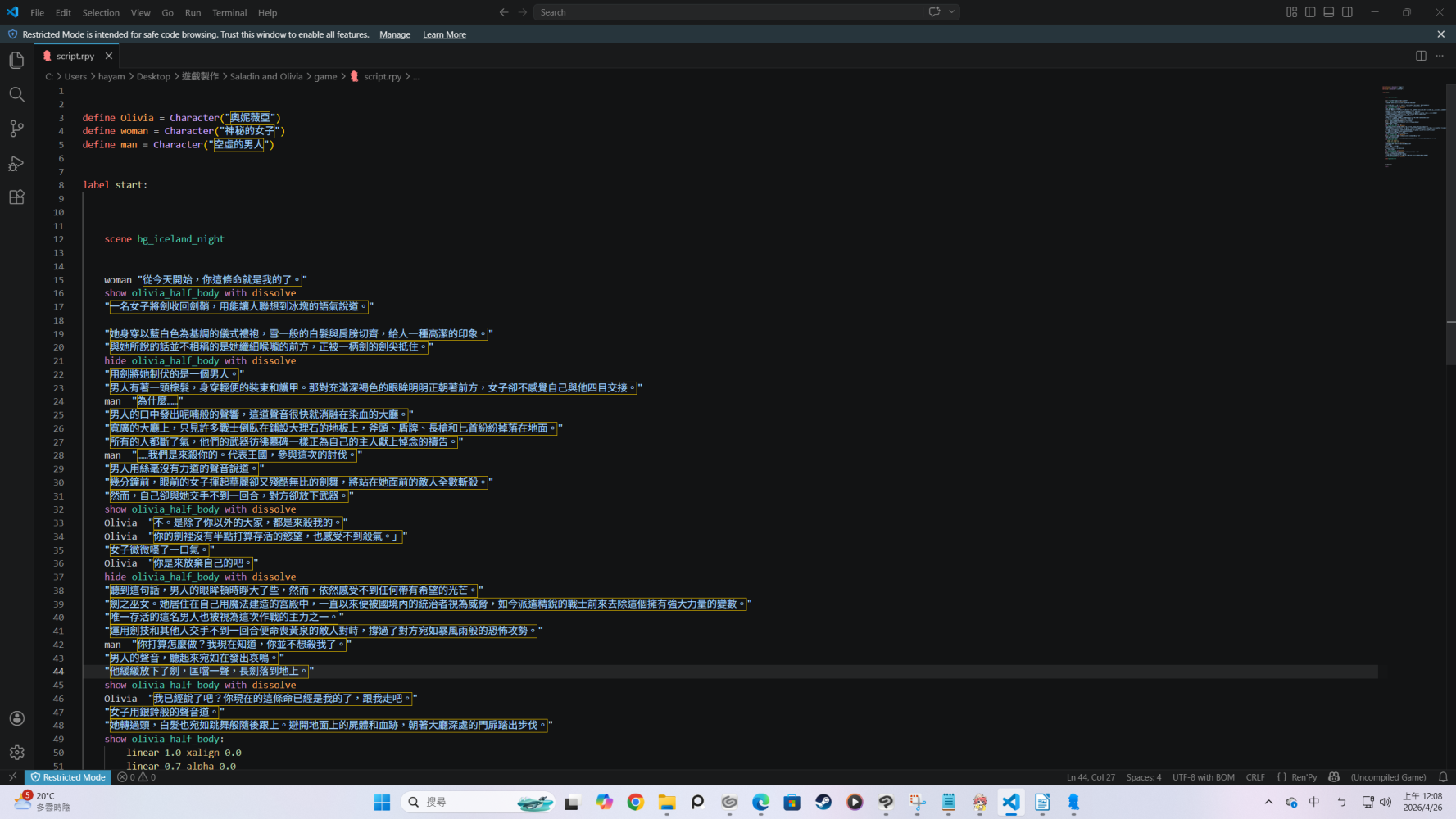Toggle the Panel layout button
1456x819 pixels.
1329,12
